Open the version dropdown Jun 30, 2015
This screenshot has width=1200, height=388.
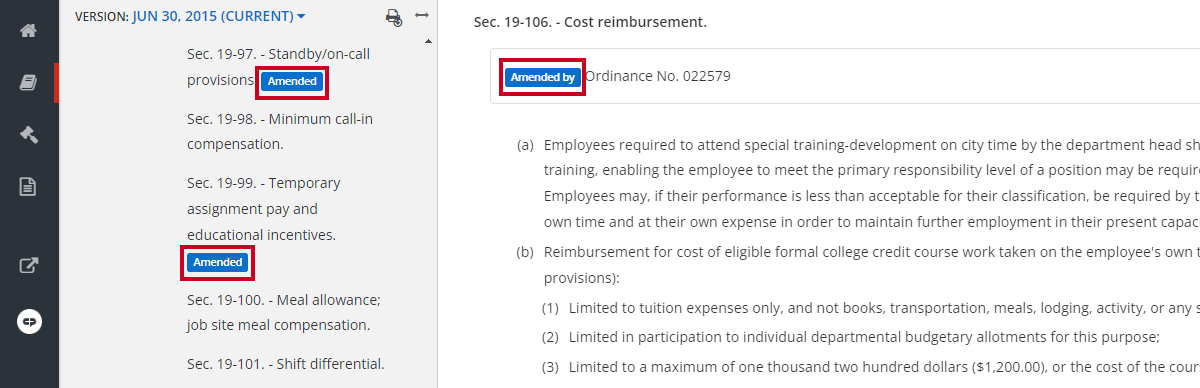coord(219,16)
